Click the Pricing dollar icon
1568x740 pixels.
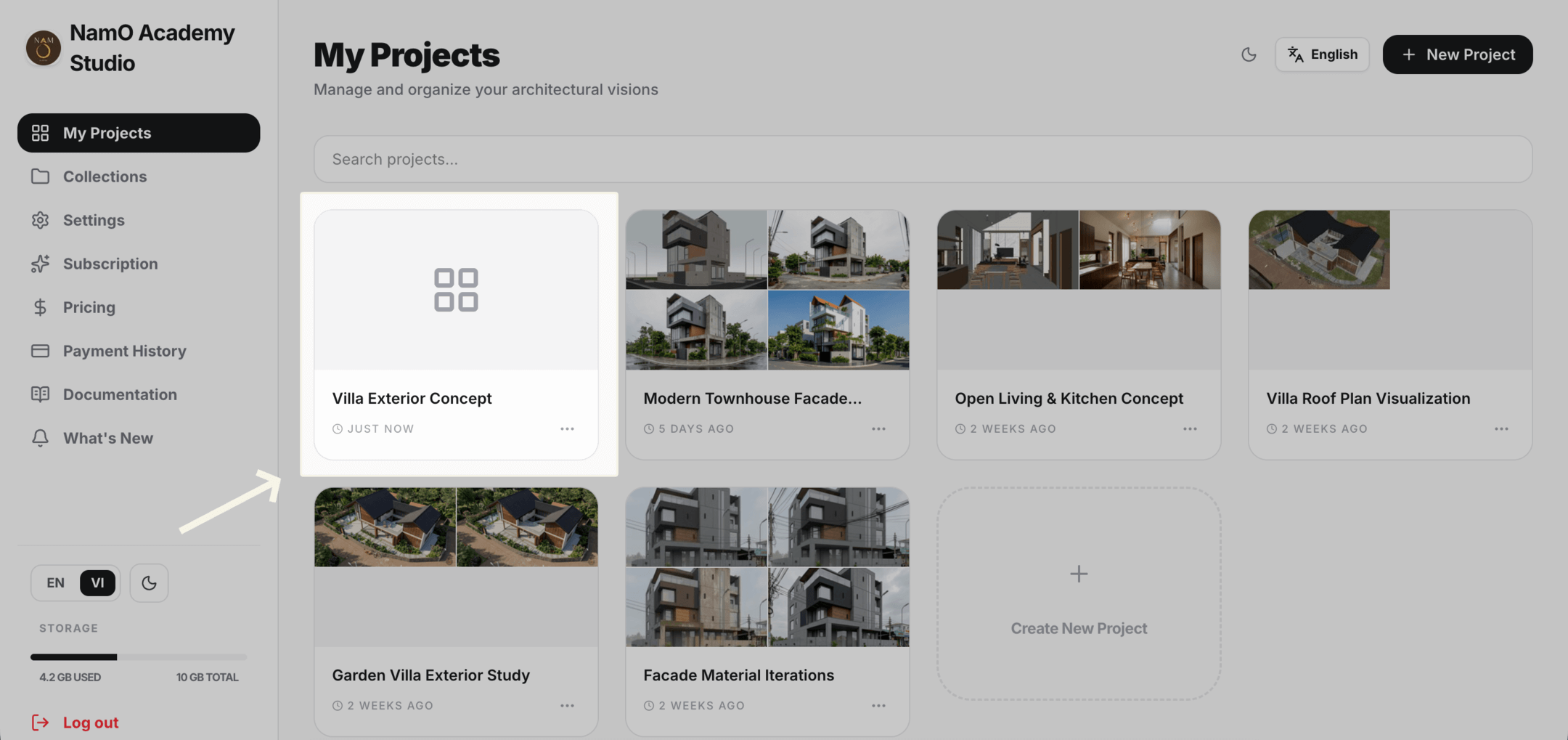(x=40, y=307)
